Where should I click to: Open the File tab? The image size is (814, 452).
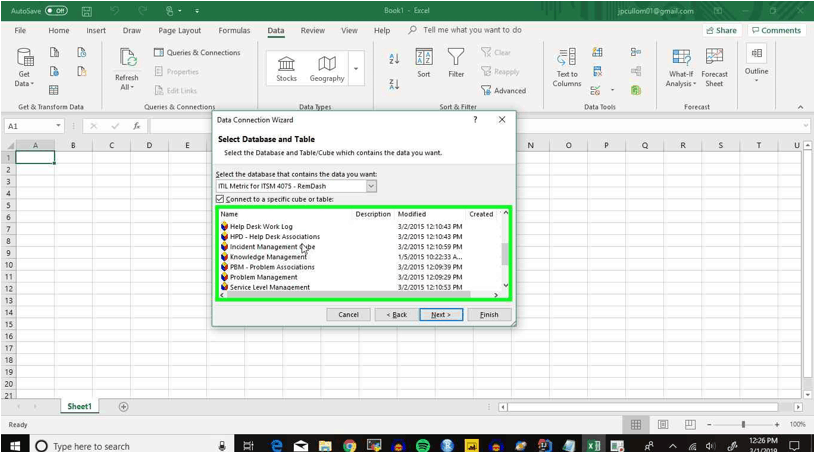pos(20,30)
